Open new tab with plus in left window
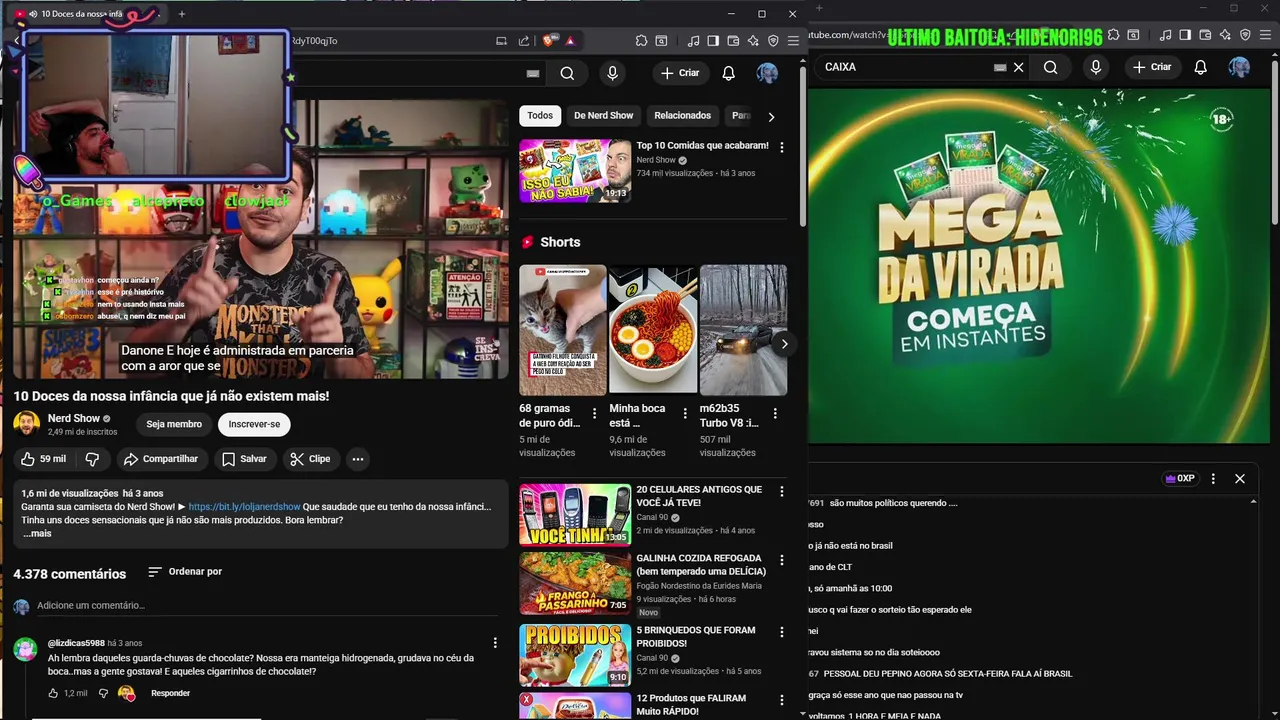Image resolution: width=1280 pixels, height=720 pixels. 181,14
